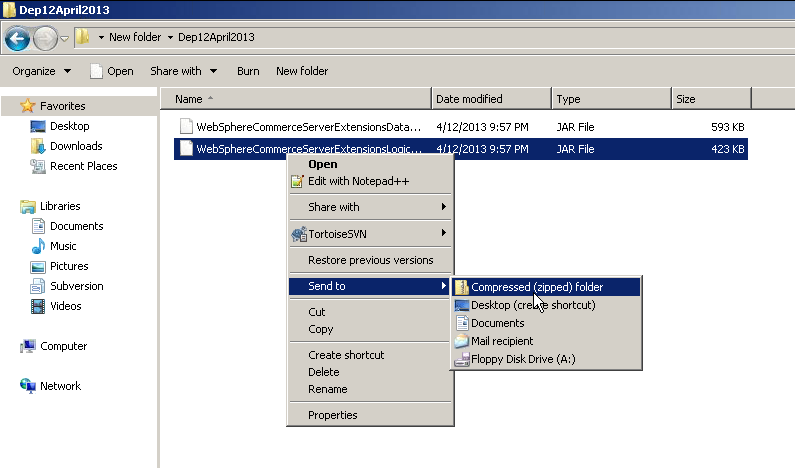Open the Subversion library in sidebar
795x468 pixels.
click(76, 286)
